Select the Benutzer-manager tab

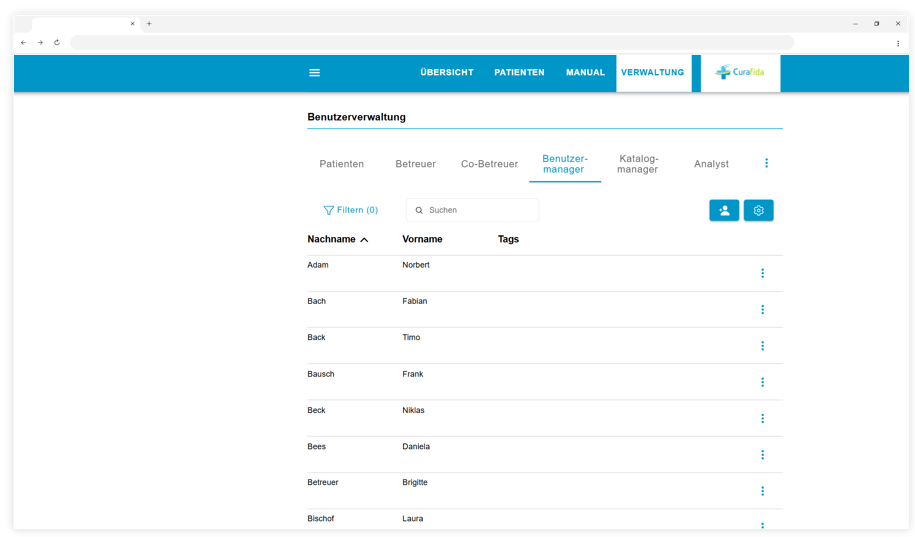[x=565, y=164]
